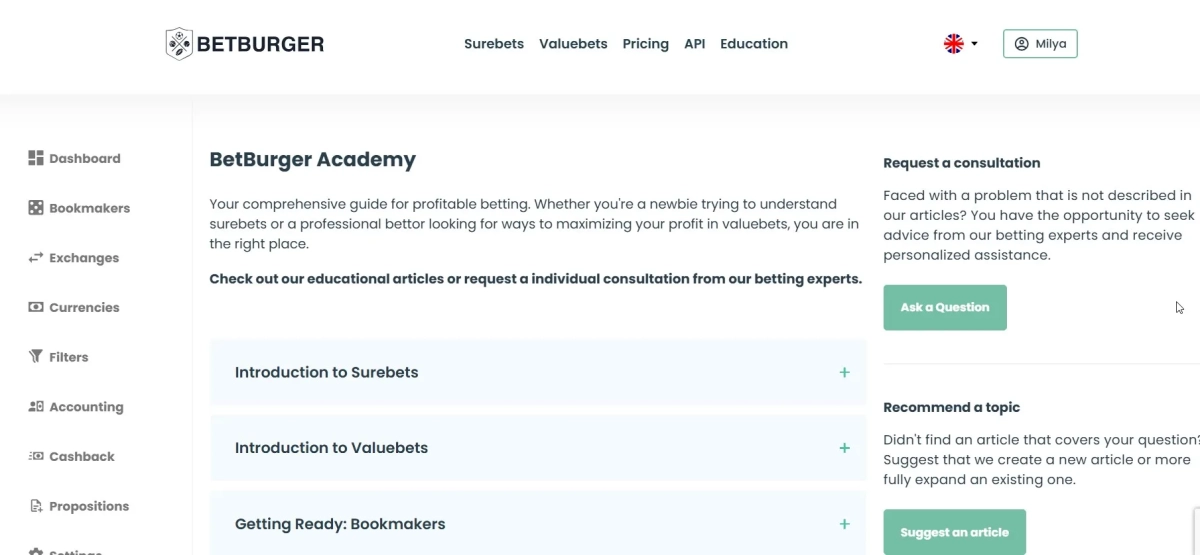Expand Getting Ready: Bookmakers section
The height and width of the screenshot is (555, 1200).
(x=844, y=524)
